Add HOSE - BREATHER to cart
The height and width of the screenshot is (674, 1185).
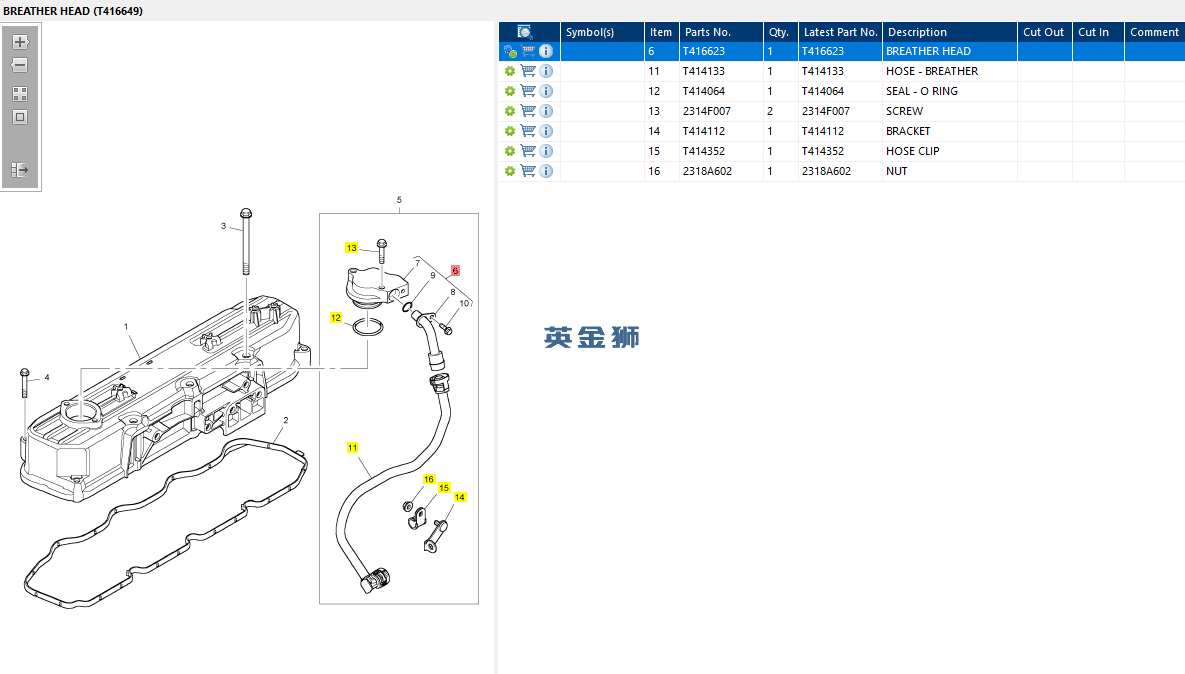point(528,71)
